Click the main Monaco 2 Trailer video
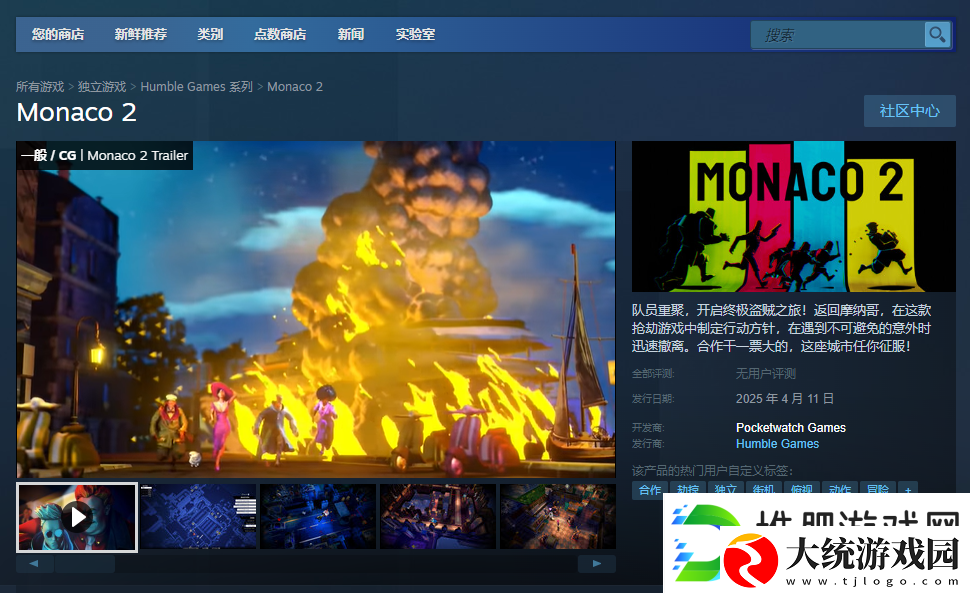 315,309
